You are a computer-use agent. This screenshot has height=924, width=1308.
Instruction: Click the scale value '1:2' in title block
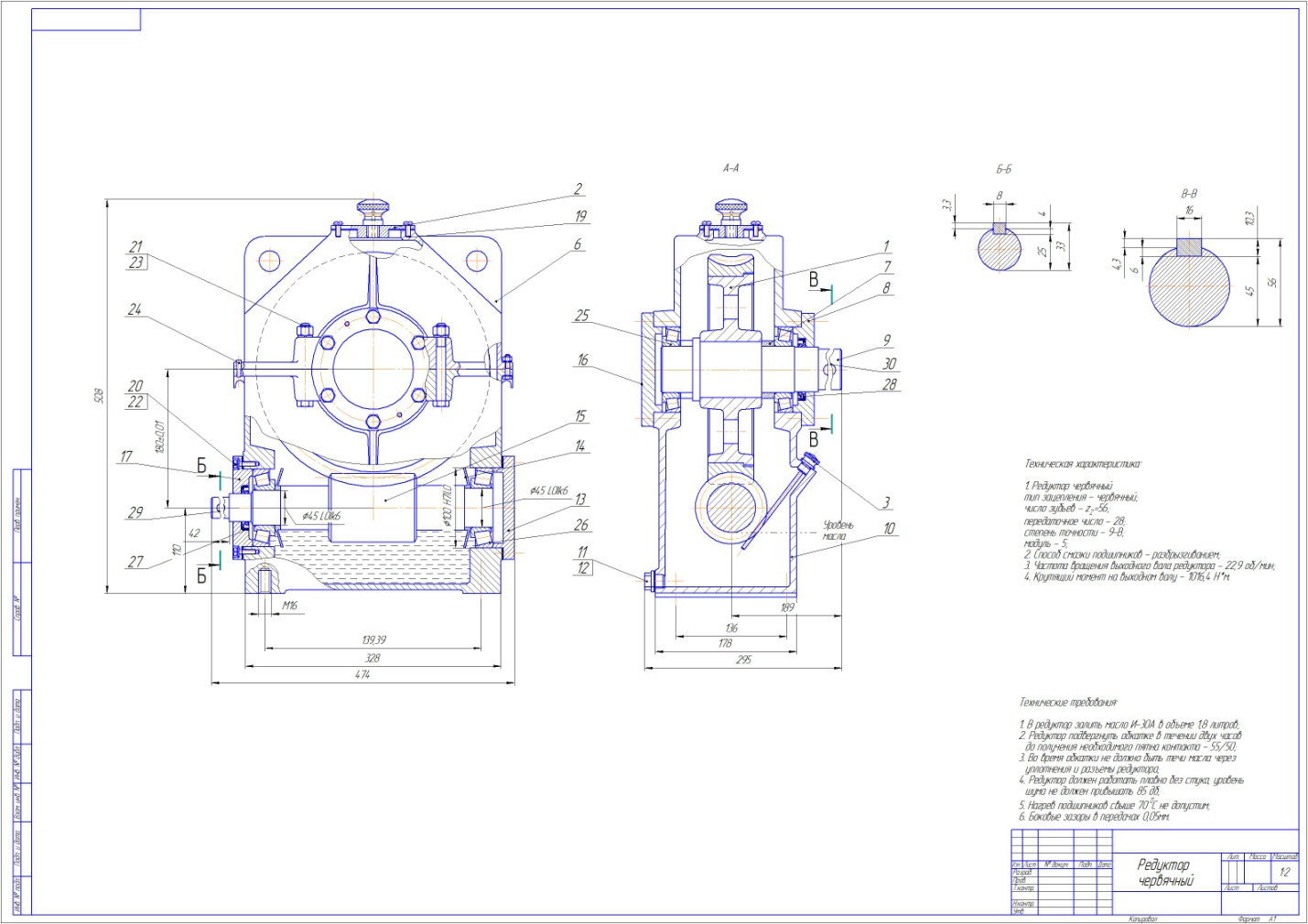point(1284,872)
